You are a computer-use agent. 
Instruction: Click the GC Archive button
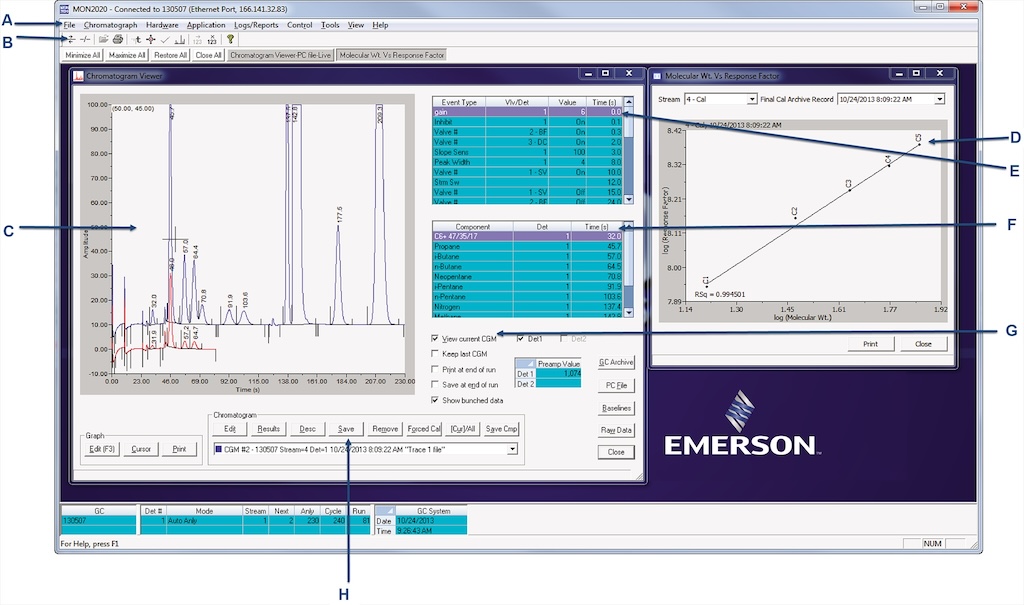(x=616, y=362)
